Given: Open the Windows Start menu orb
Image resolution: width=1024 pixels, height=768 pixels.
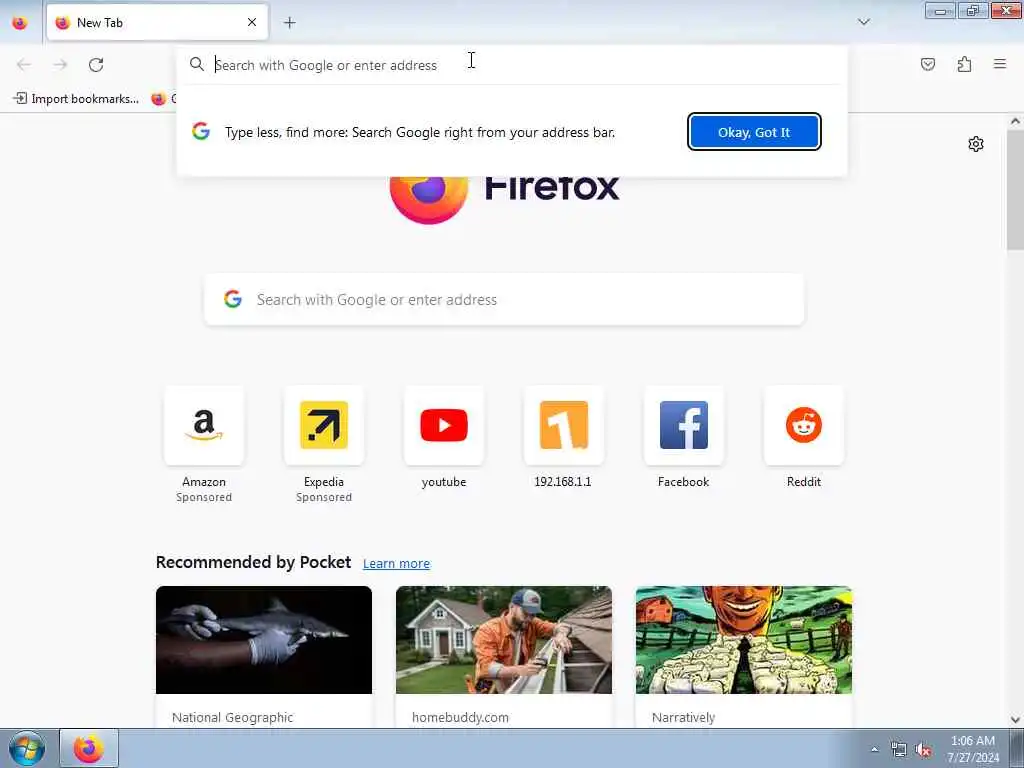Looking at the screenshot, I should click(27, 748).
